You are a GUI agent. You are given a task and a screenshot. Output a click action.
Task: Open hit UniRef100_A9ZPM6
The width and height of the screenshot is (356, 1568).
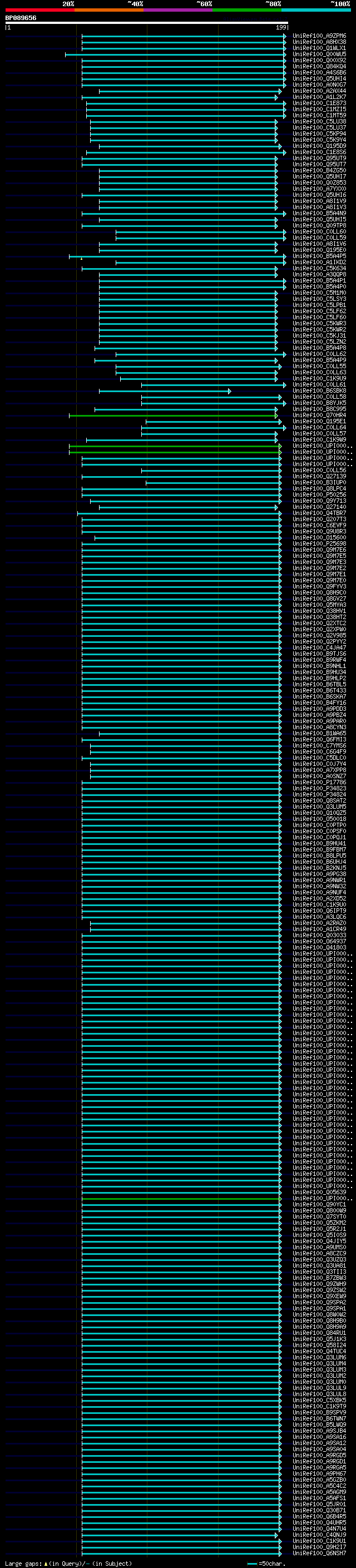click(319, 36)
